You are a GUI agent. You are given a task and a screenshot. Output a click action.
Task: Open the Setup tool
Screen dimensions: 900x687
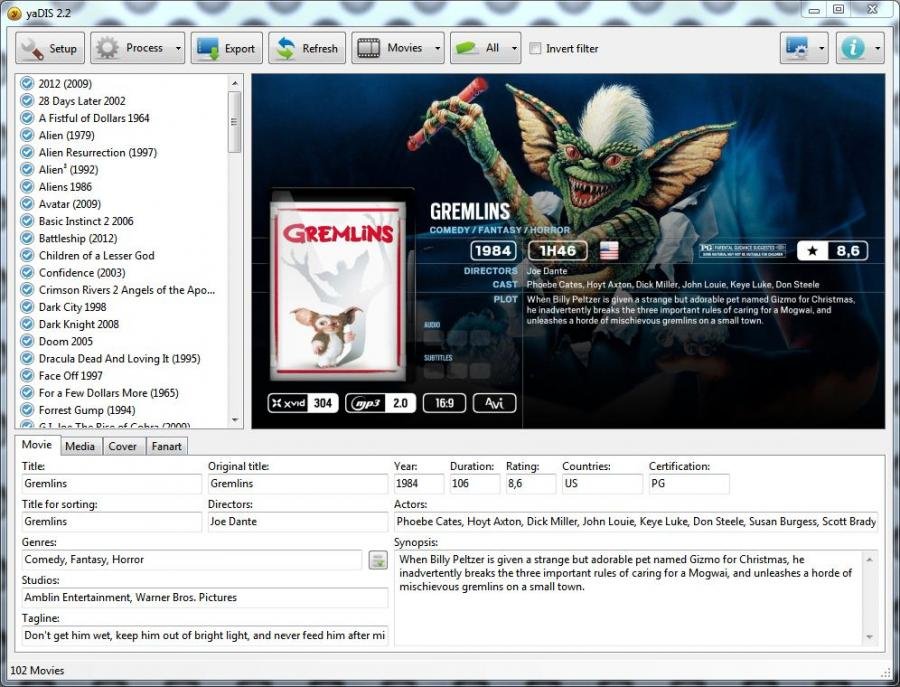pos(50,48)
